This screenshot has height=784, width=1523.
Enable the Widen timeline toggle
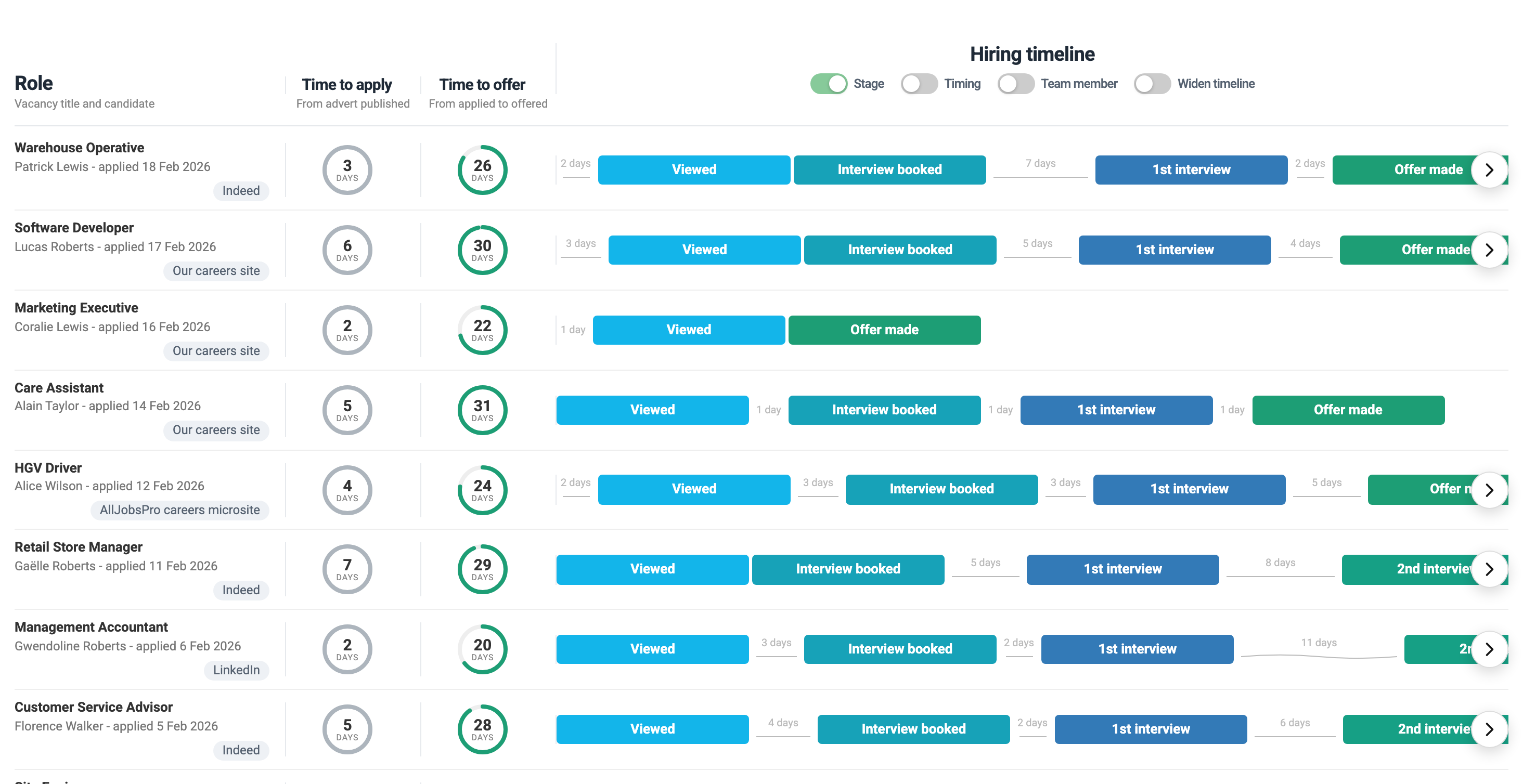pyautogui.click(x=1152, y=84)
